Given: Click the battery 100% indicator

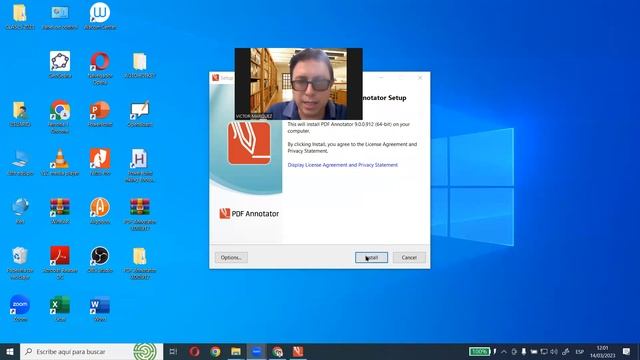Looking at the screenshot, I should click(479, 351).
